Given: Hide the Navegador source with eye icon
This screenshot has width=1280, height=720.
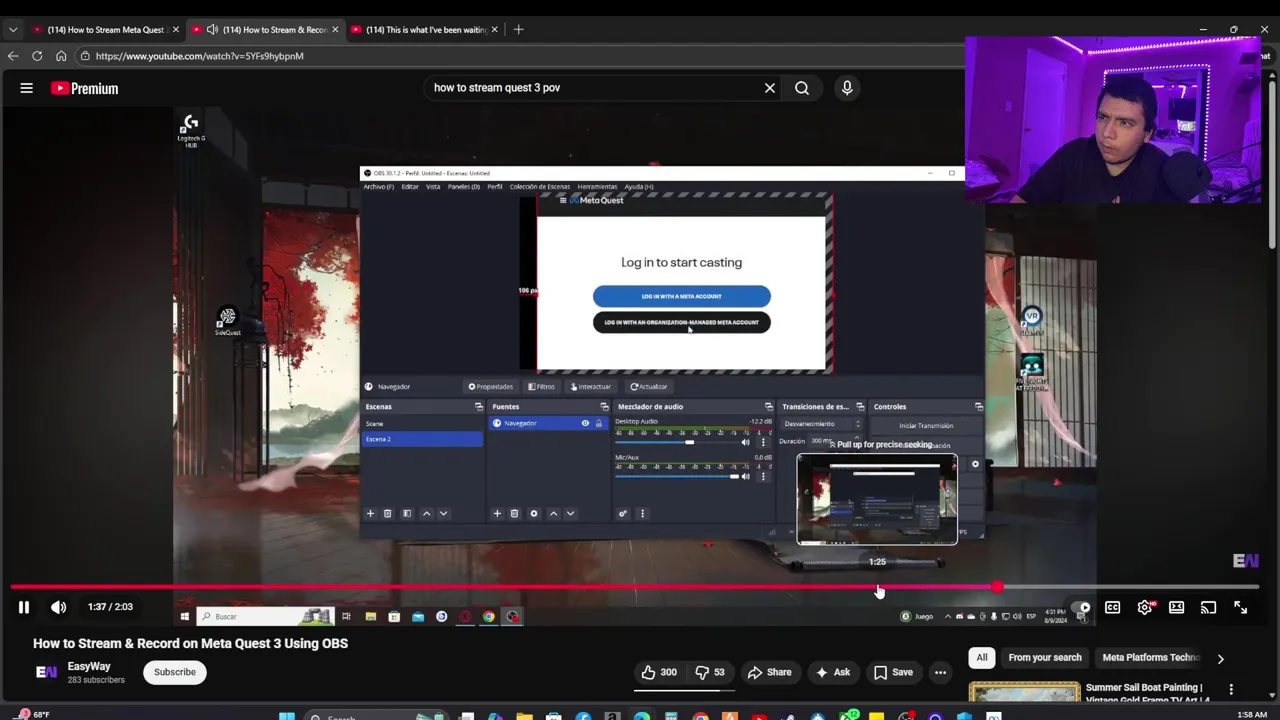Looking at the screenshot, I should pyautogui.click(x=585, y=423).
